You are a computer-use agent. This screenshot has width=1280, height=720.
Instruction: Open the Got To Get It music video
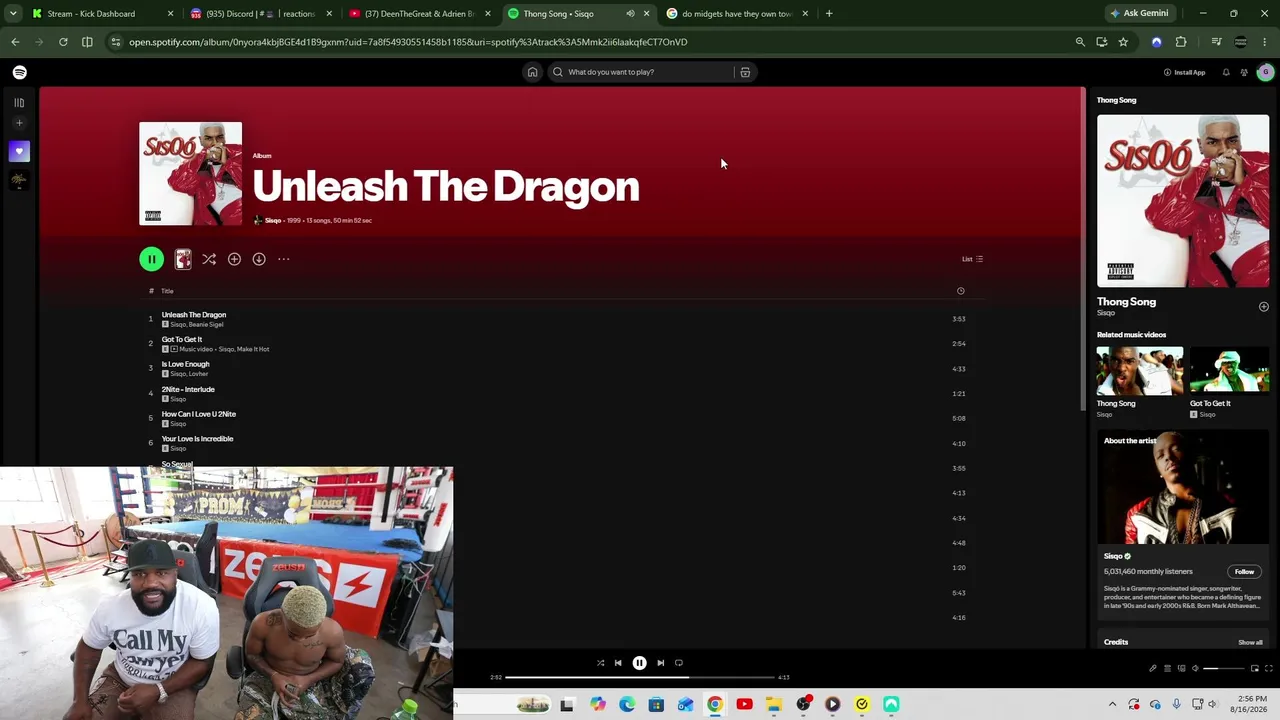tap(1229, 371)
